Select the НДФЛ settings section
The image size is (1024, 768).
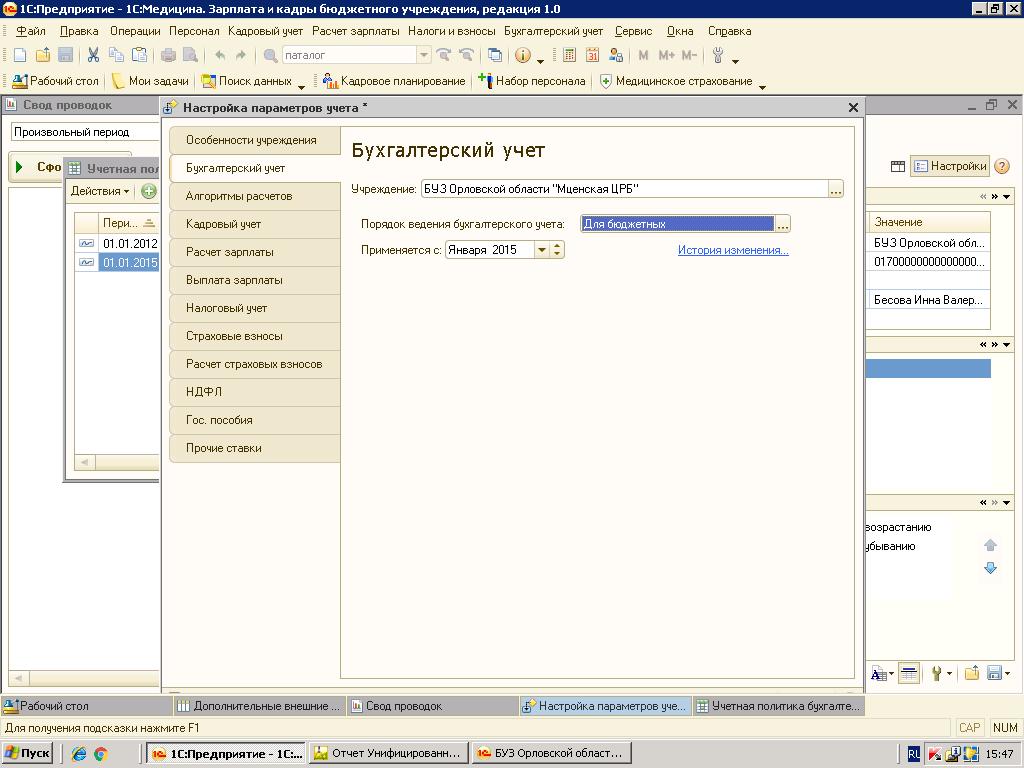(x=255, y=392)
